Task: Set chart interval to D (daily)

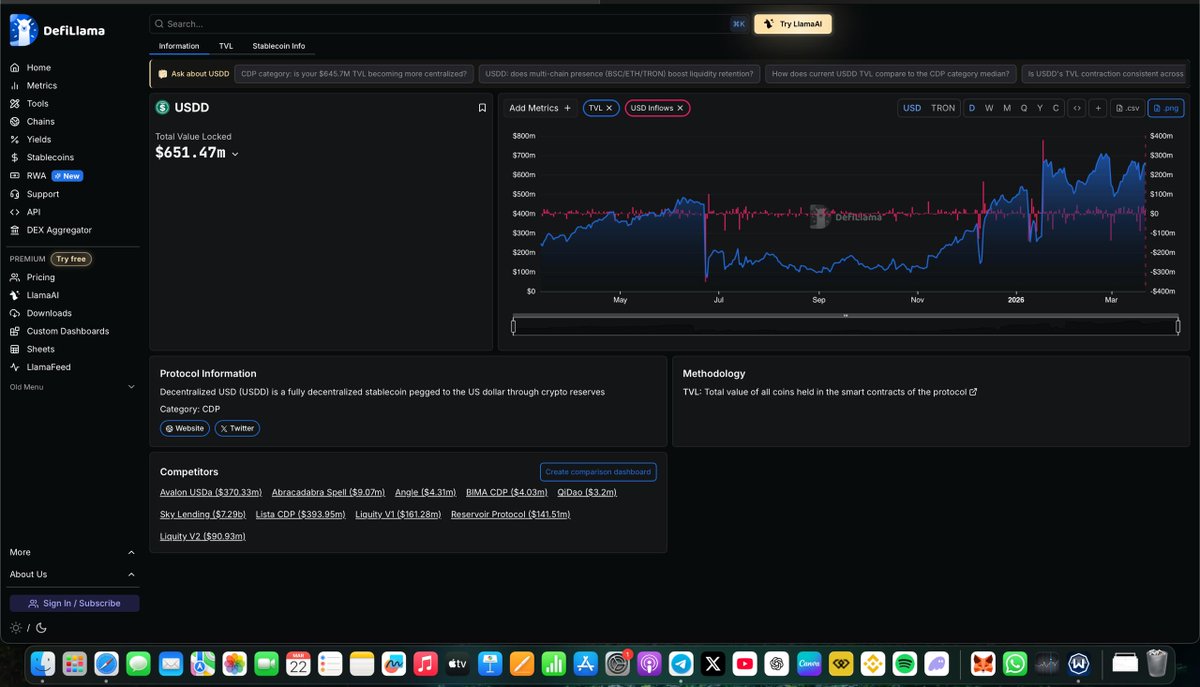Action: pos(972,108)
